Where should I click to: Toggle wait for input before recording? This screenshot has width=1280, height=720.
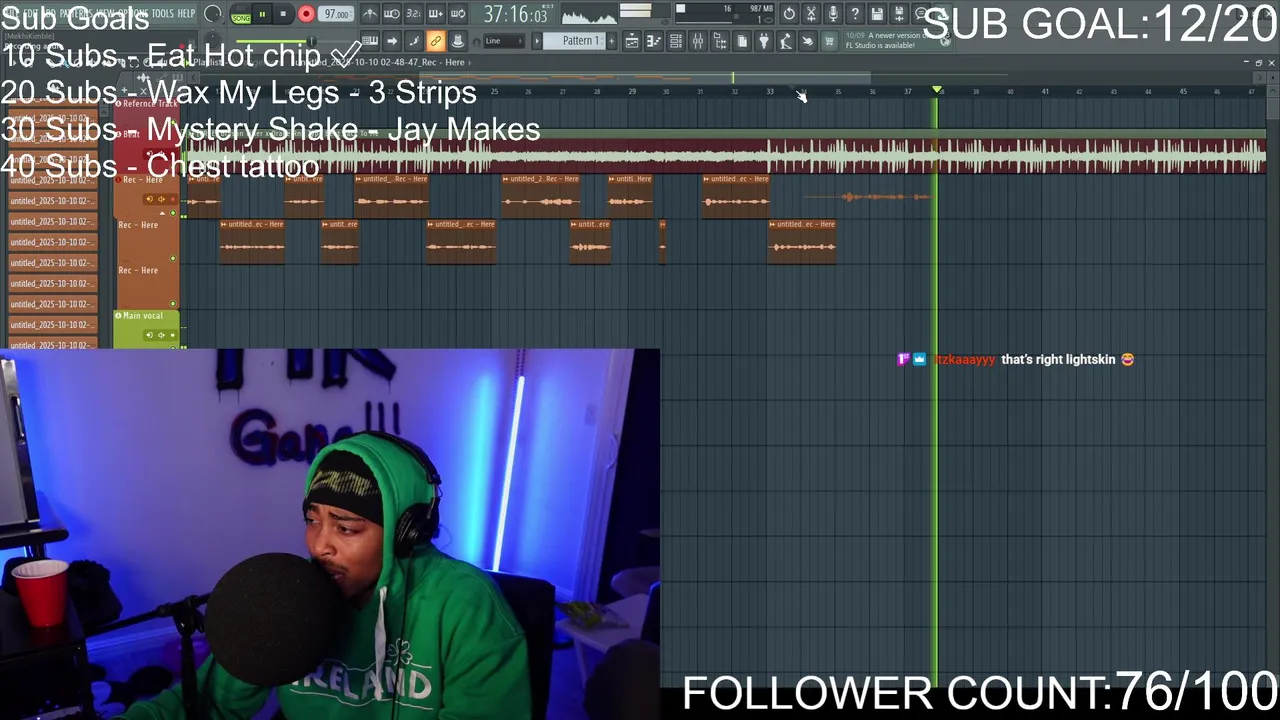(x=392, y=15)
